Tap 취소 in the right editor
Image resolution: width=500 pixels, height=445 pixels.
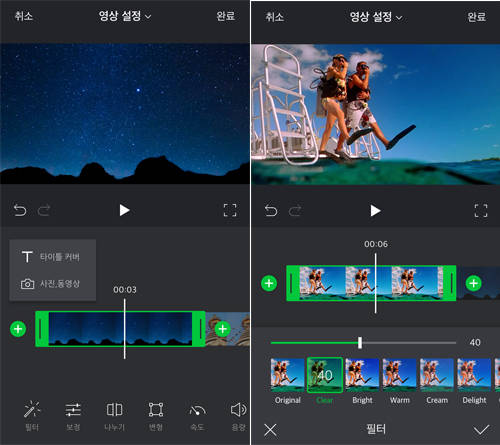point(275,17)
